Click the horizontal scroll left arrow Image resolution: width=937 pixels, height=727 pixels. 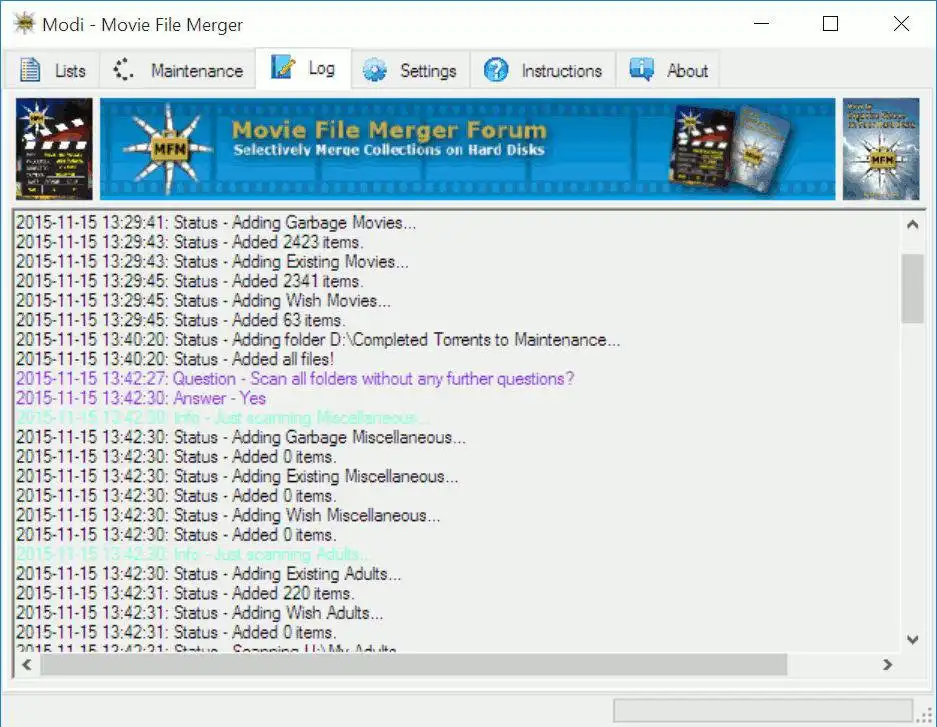click(x=27, y=664)
